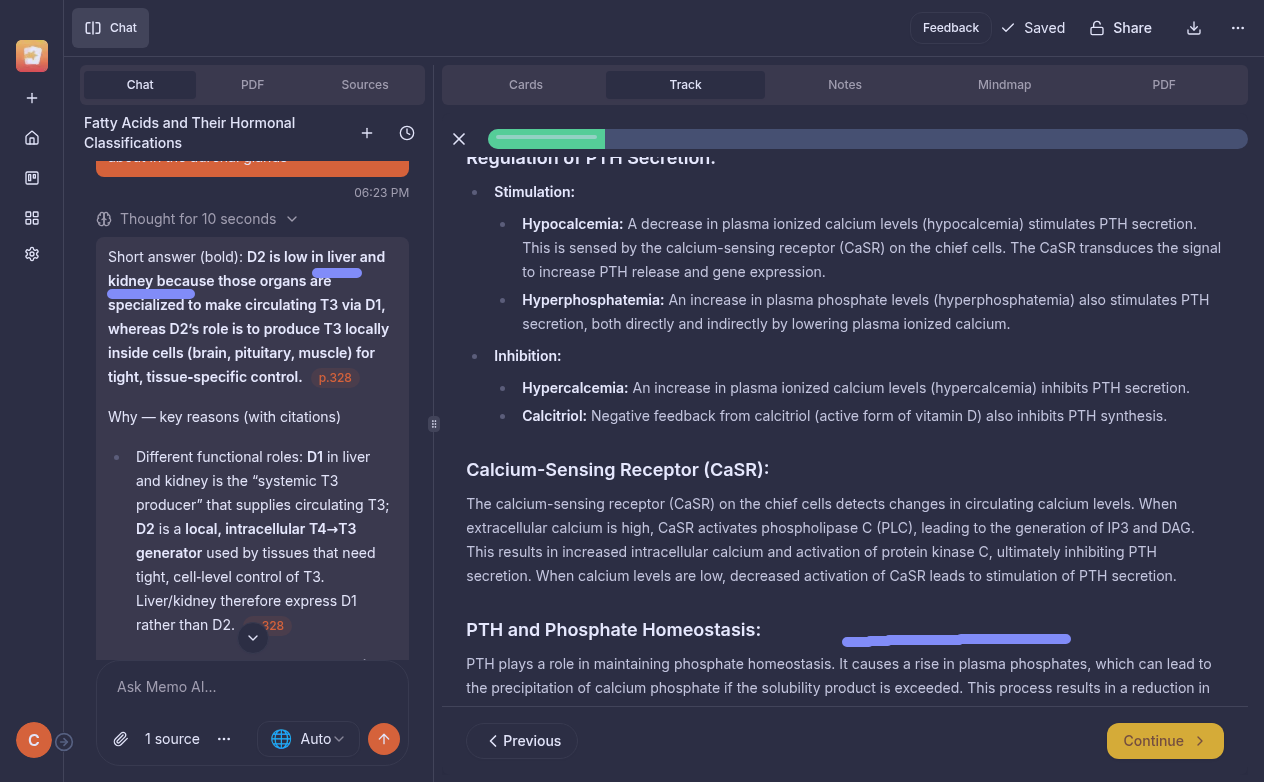Click the paperclip attach icon
This screenshot has width=1264, height=782.
point(121,739)
